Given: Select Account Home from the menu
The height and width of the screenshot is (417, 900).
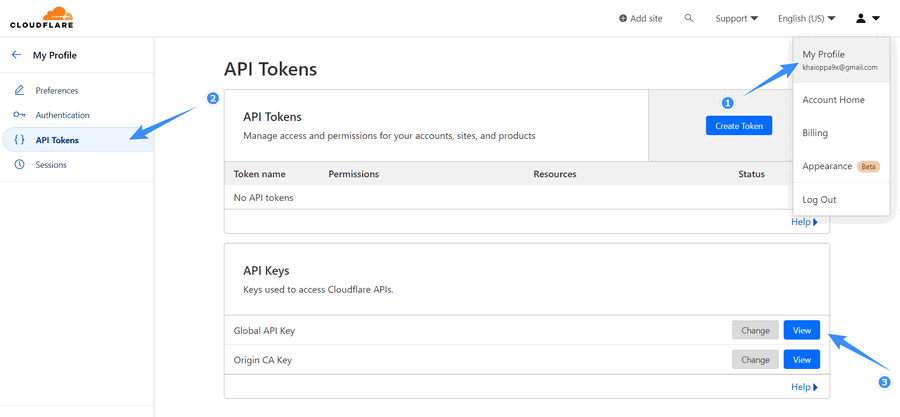Looking at the screenshot, I should pos(833,100).
